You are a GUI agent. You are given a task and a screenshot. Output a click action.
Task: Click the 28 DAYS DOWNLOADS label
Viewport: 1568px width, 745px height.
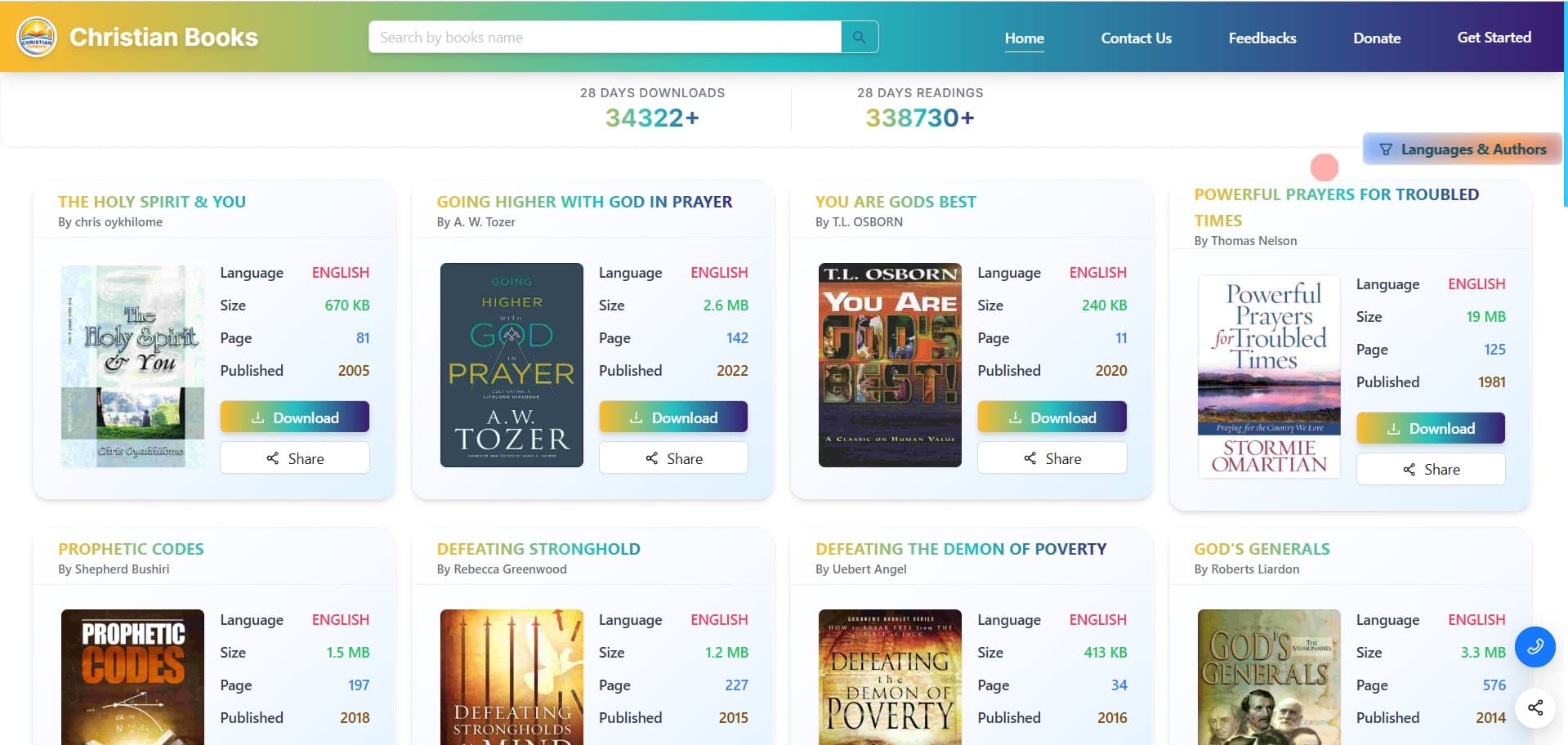(652, 93)
